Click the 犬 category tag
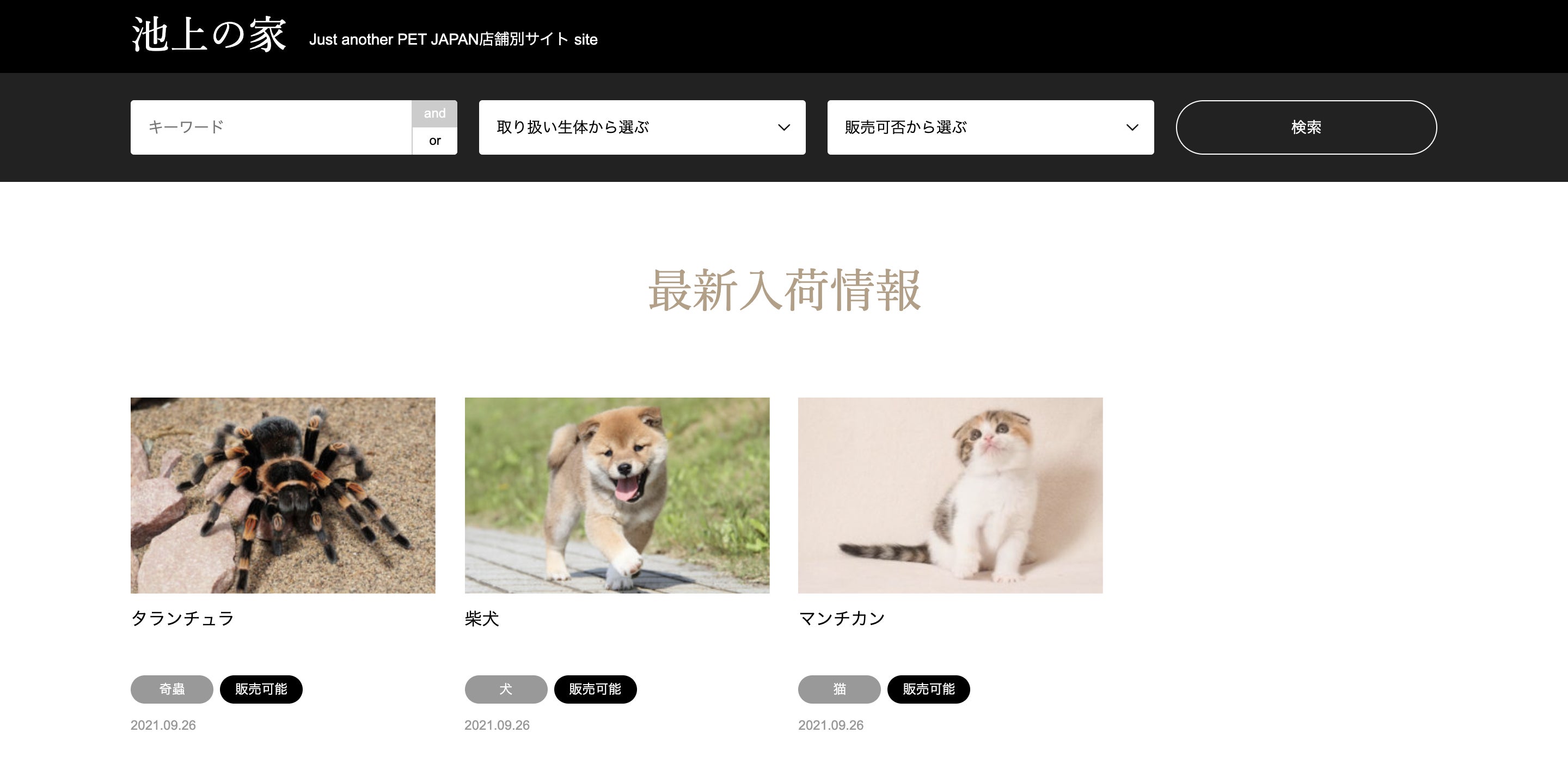This screenshot has height=757, width=1568. (506, 689)
